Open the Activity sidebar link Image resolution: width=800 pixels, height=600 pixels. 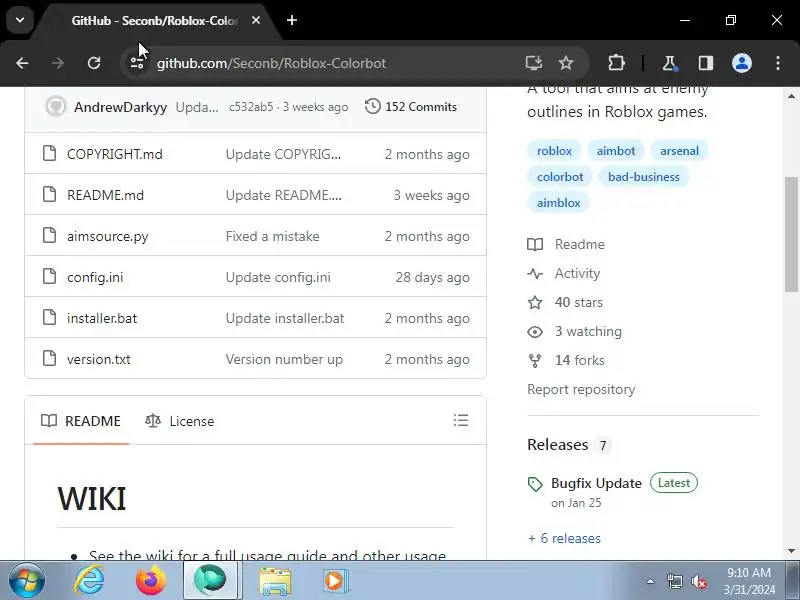pos(564,273)
